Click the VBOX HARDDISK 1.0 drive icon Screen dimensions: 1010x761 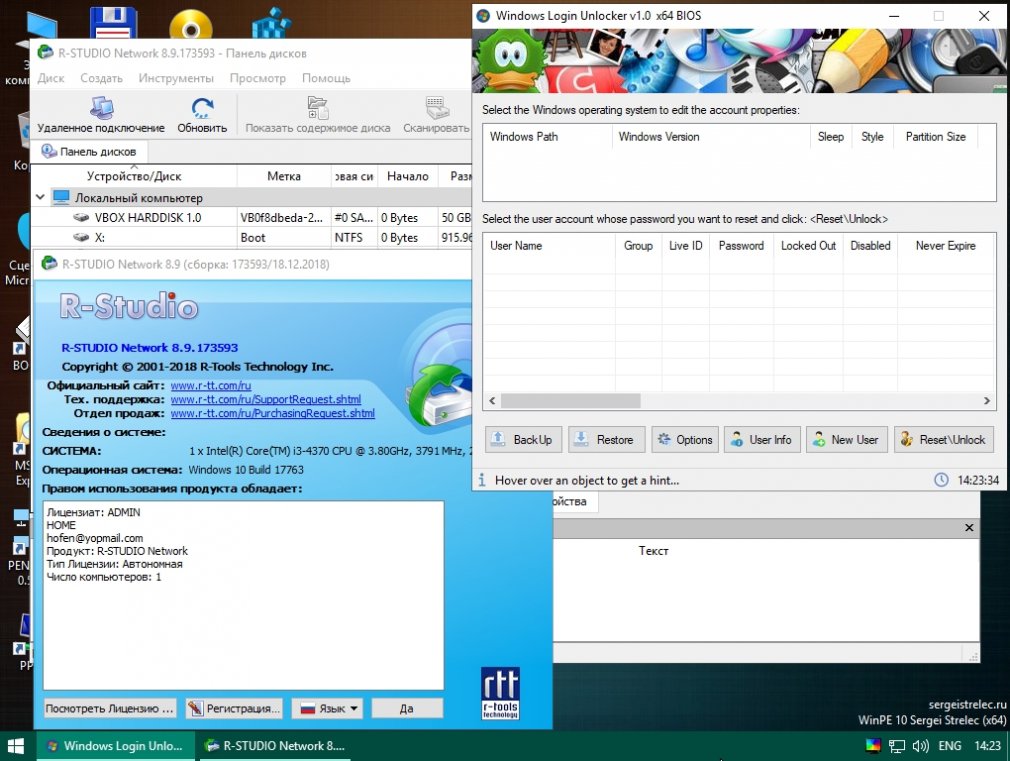81,218
